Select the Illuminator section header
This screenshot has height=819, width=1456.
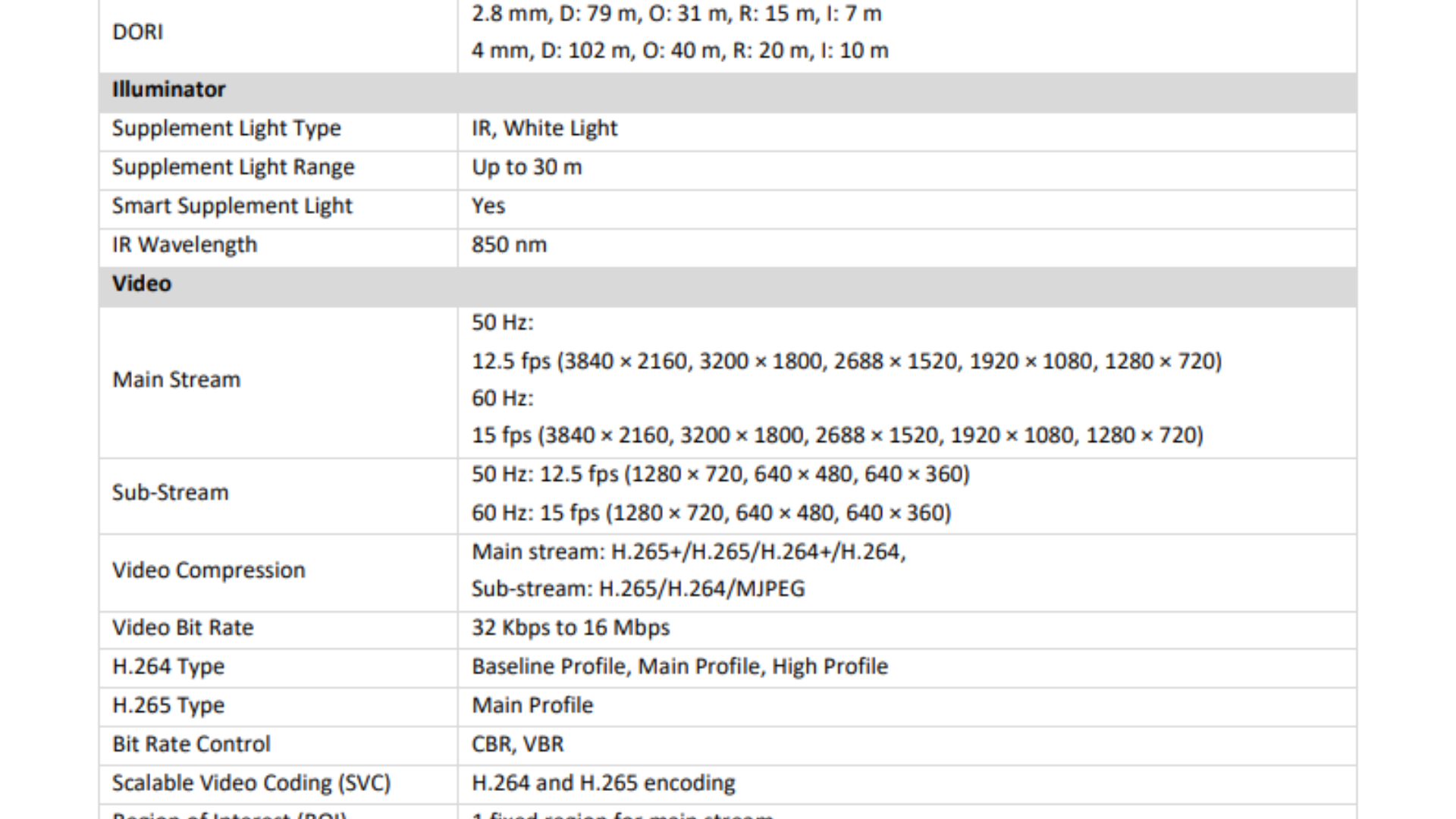[168, 89]
